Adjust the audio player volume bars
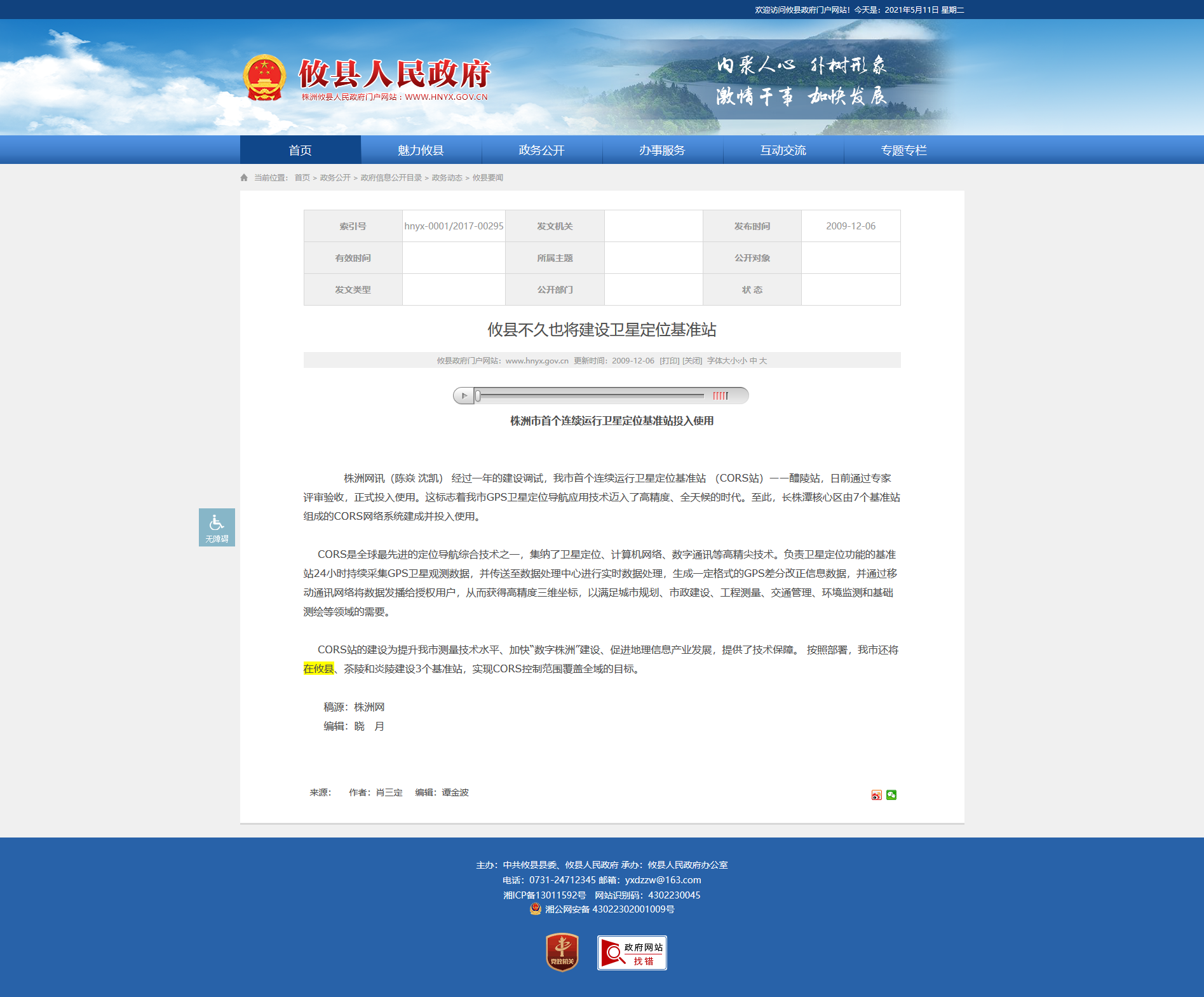1204x997 pixels. click(x=720, y=396)
